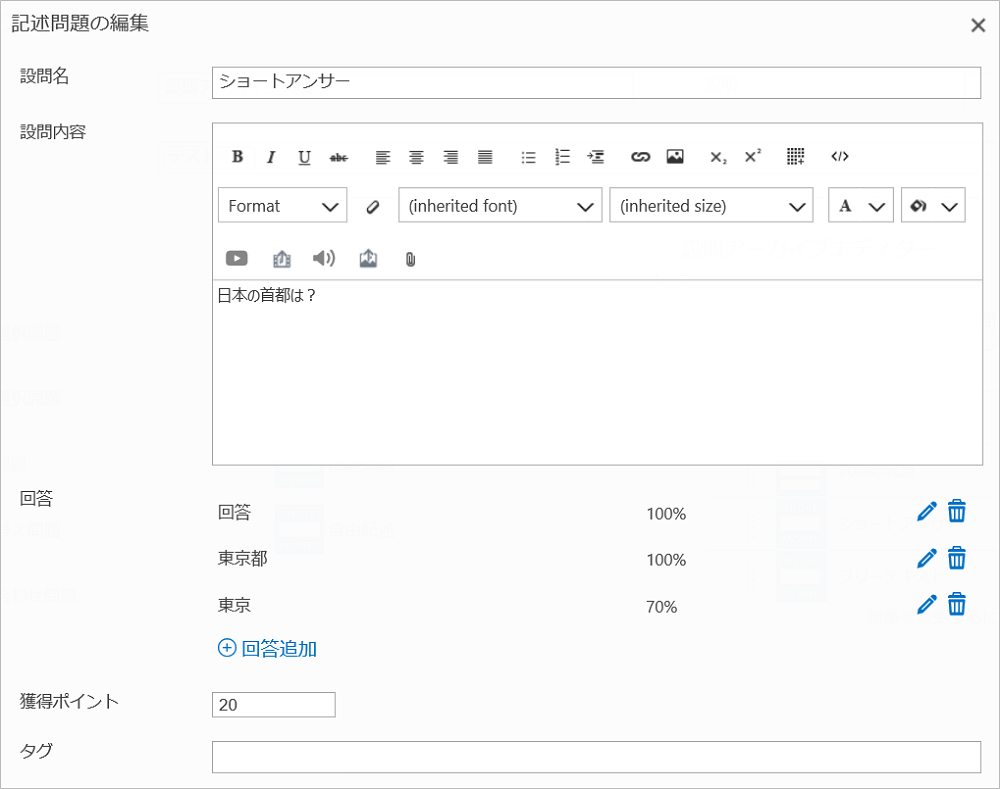
Task: Insert a YouTube video
Action: point(237,259)
